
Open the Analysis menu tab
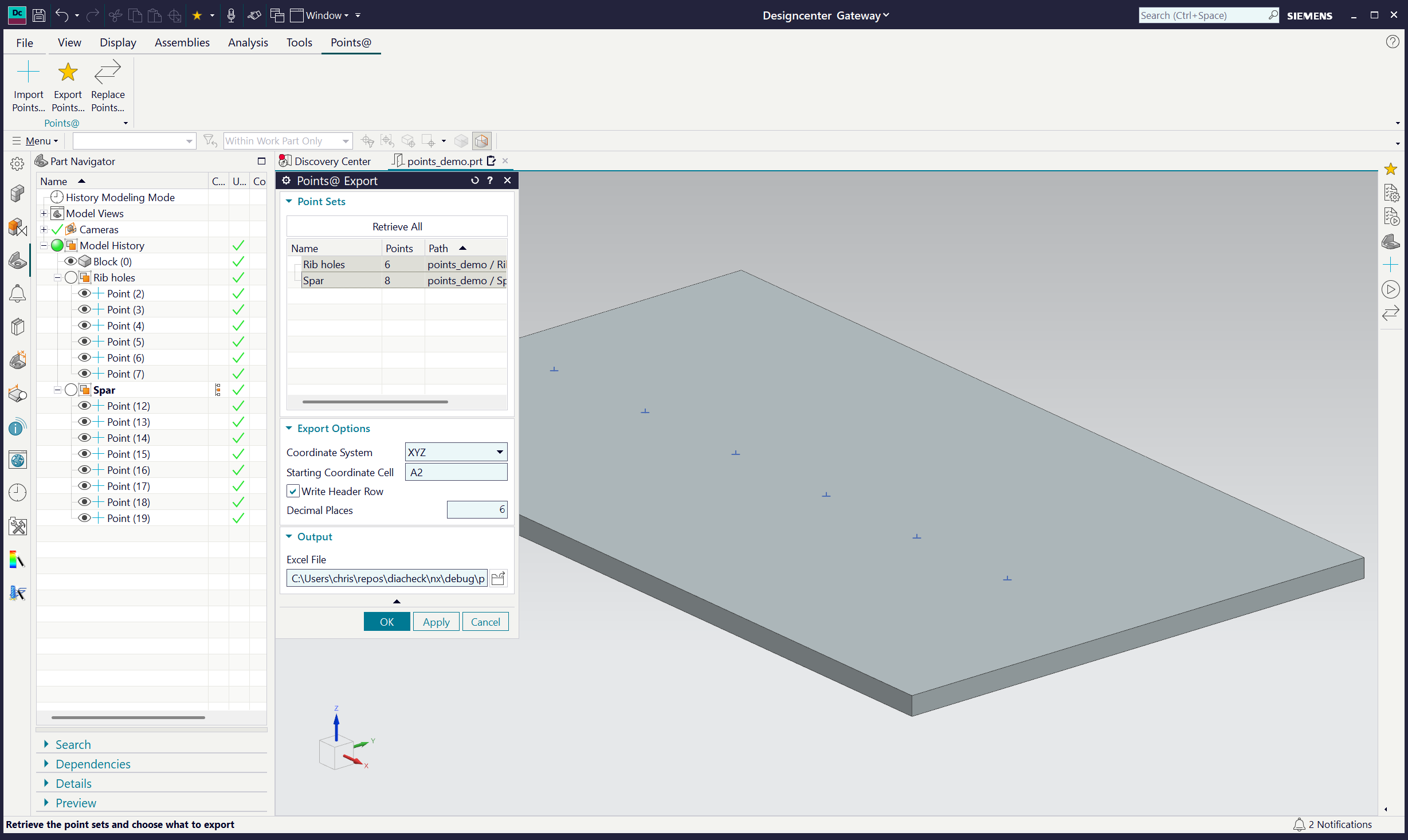tap(248, 42)
